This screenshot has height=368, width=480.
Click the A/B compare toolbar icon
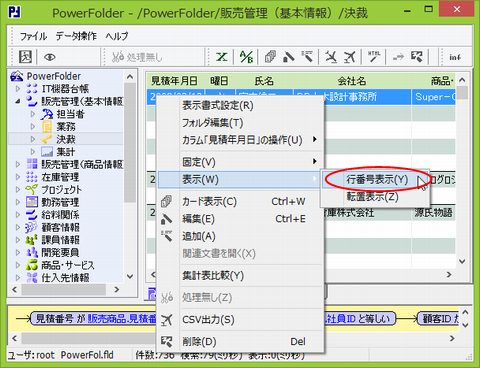pos(246,57)
